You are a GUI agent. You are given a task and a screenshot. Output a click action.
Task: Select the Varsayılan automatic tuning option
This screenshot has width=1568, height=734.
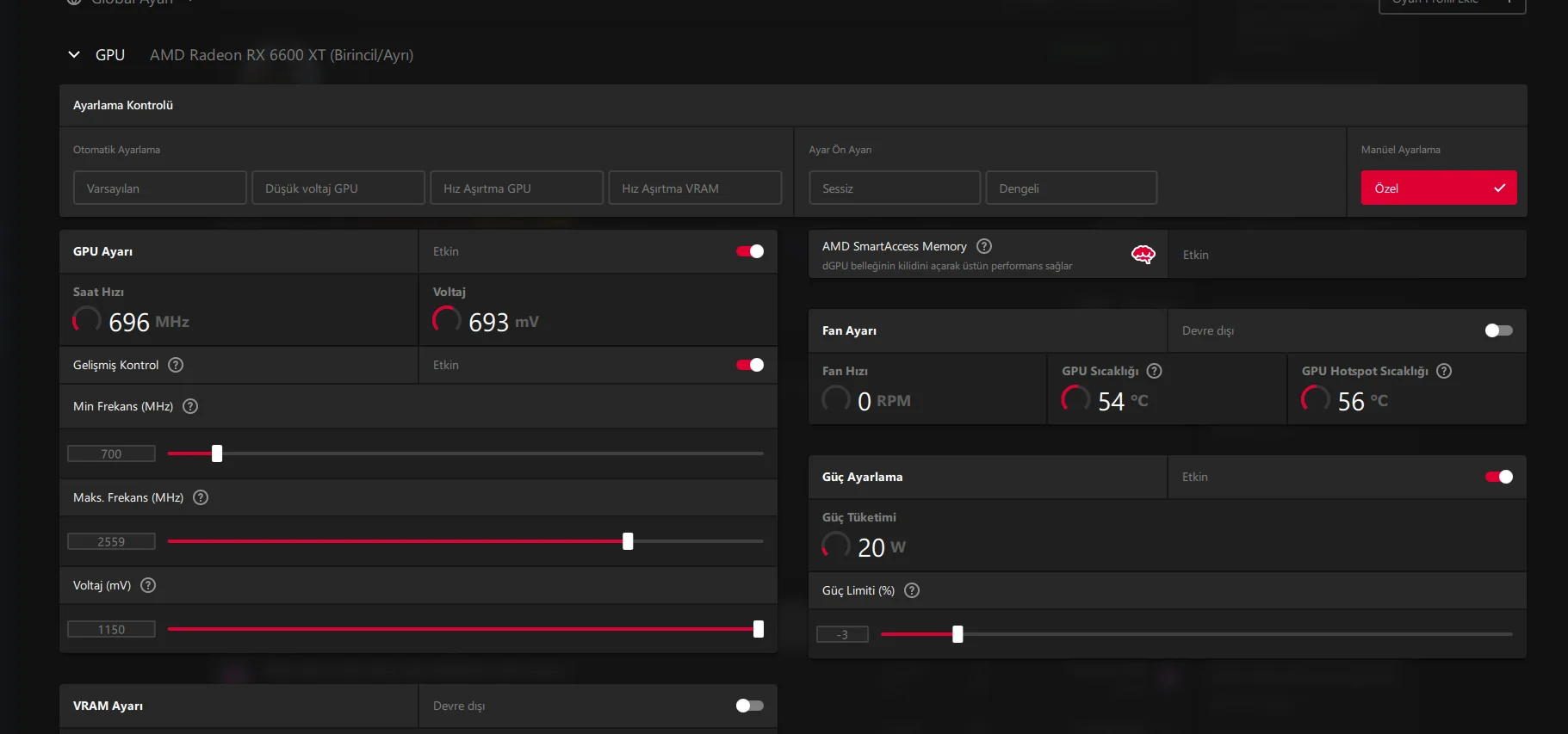[x=160, y=188]
